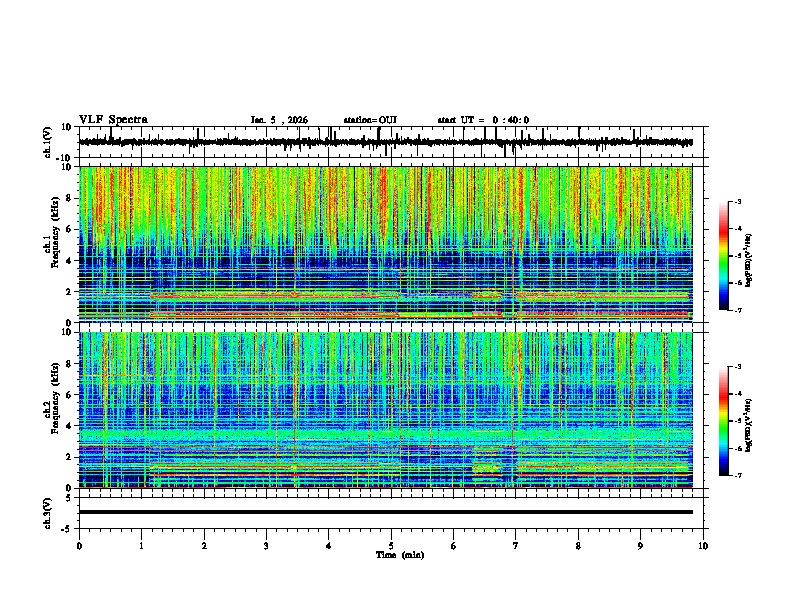Image resolution: width=792 pixels, height=612 pixels.
Task: Click the "VLF Spectra" plot title
Action: [113, 120]
